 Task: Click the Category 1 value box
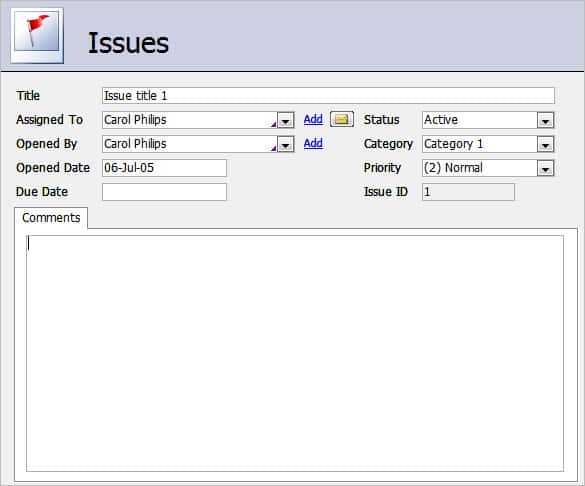pyautogui.click(x=480, y=144)
